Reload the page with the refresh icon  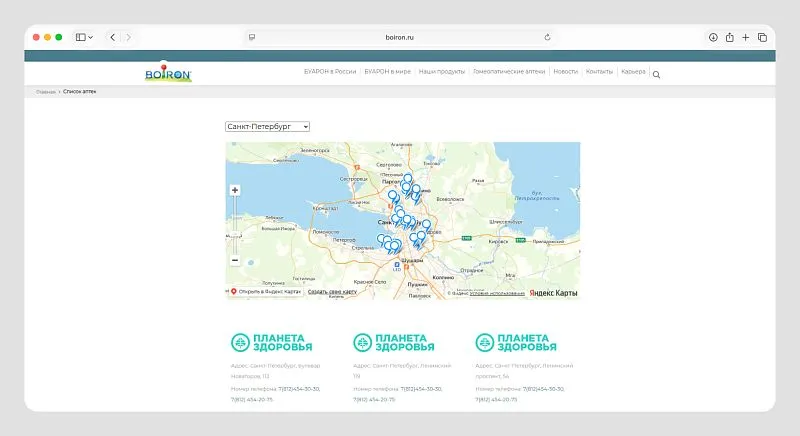pos(547,37)
